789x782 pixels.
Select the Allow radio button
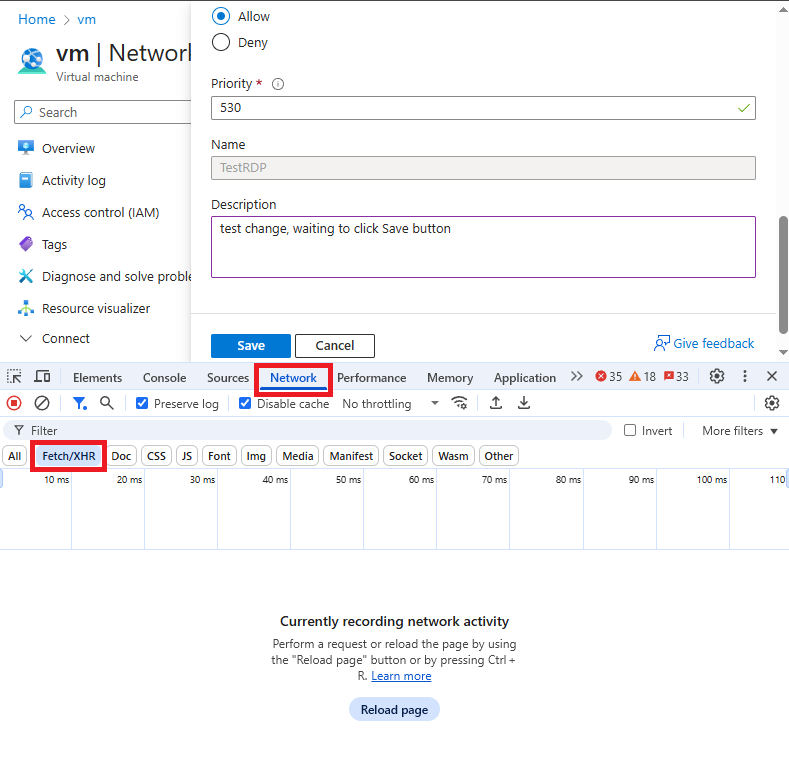click(221, 16)
